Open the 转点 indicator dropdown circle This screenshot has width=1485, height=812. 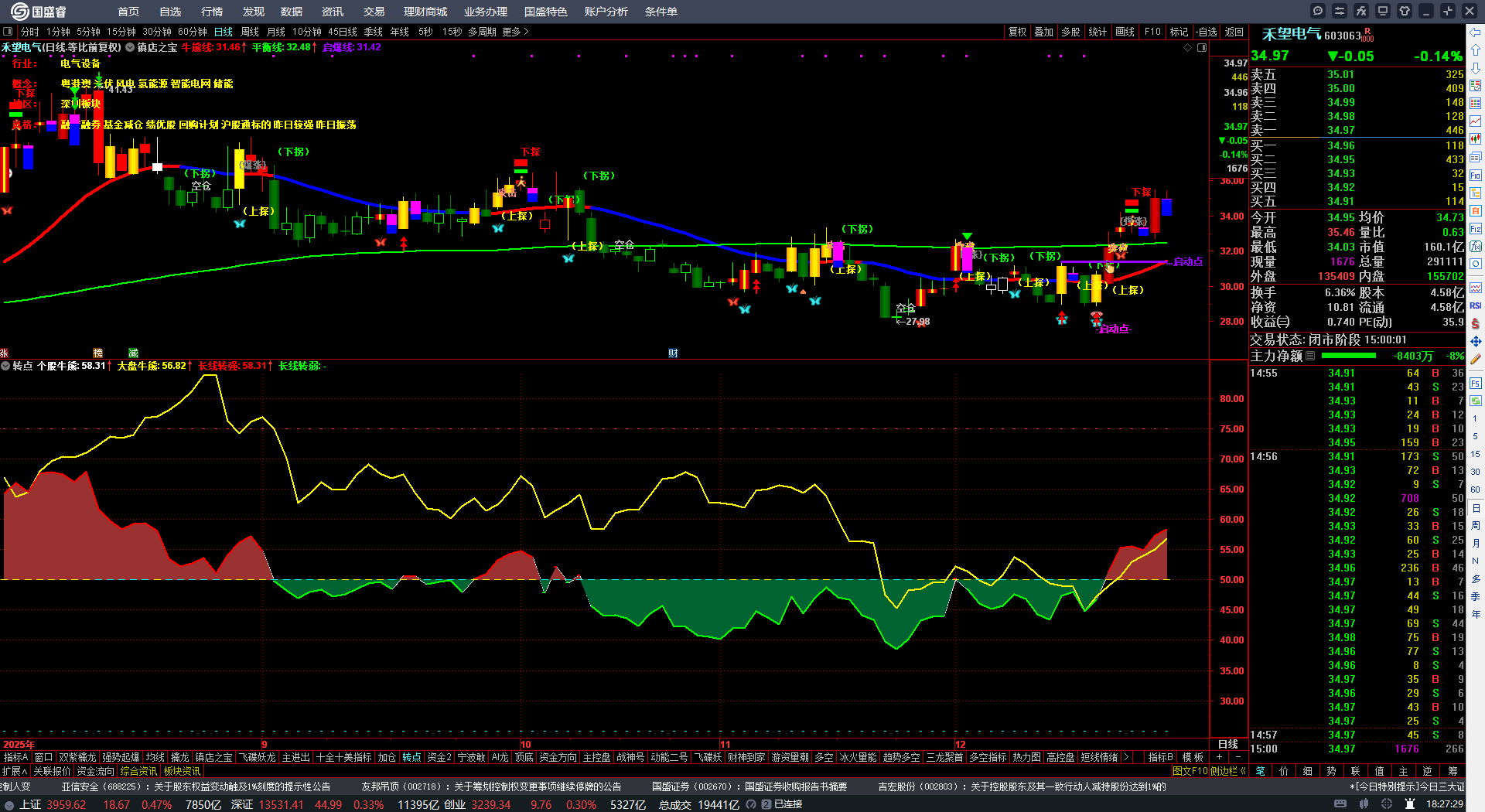pos(5,366)
